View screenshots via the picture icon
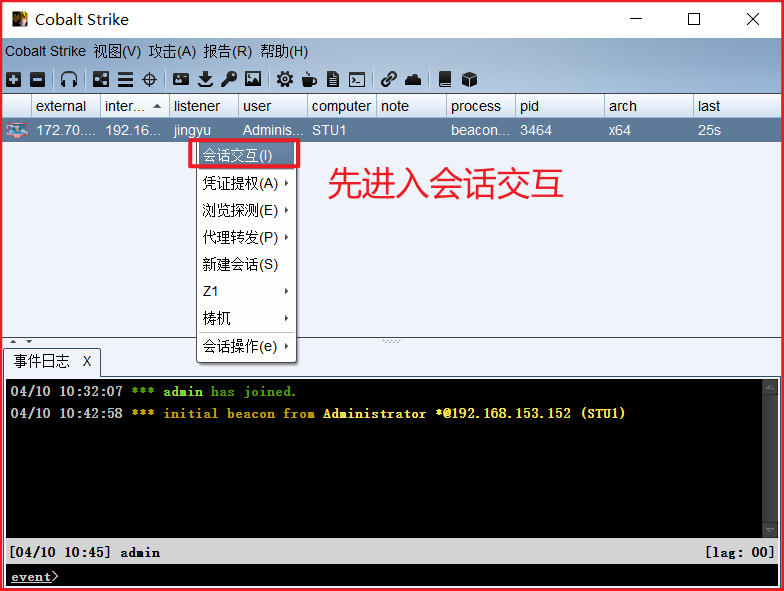Screen dimensions: 784x591 253,79
